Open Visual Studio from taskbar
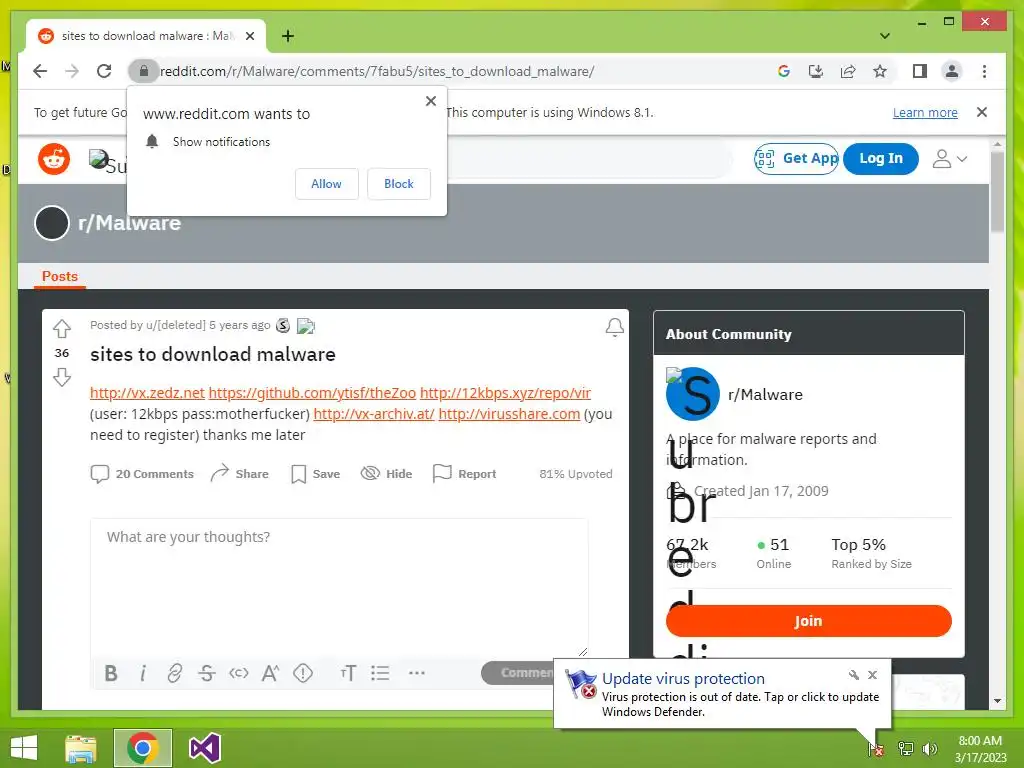Screen dimensions: 1024x768 [x=204, y=748]
